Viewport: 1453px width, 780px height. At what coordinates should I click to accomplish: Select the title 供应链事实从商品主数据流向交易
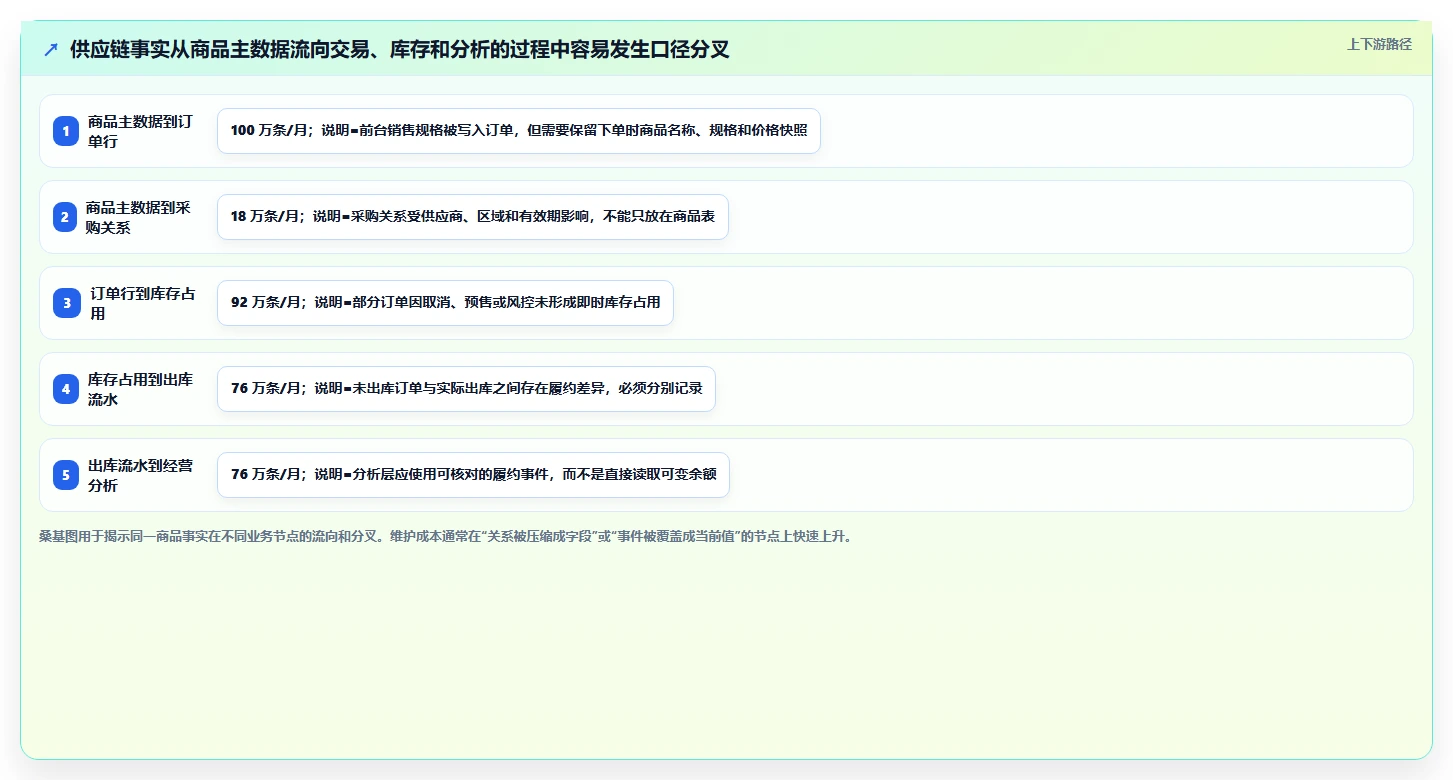400,50
